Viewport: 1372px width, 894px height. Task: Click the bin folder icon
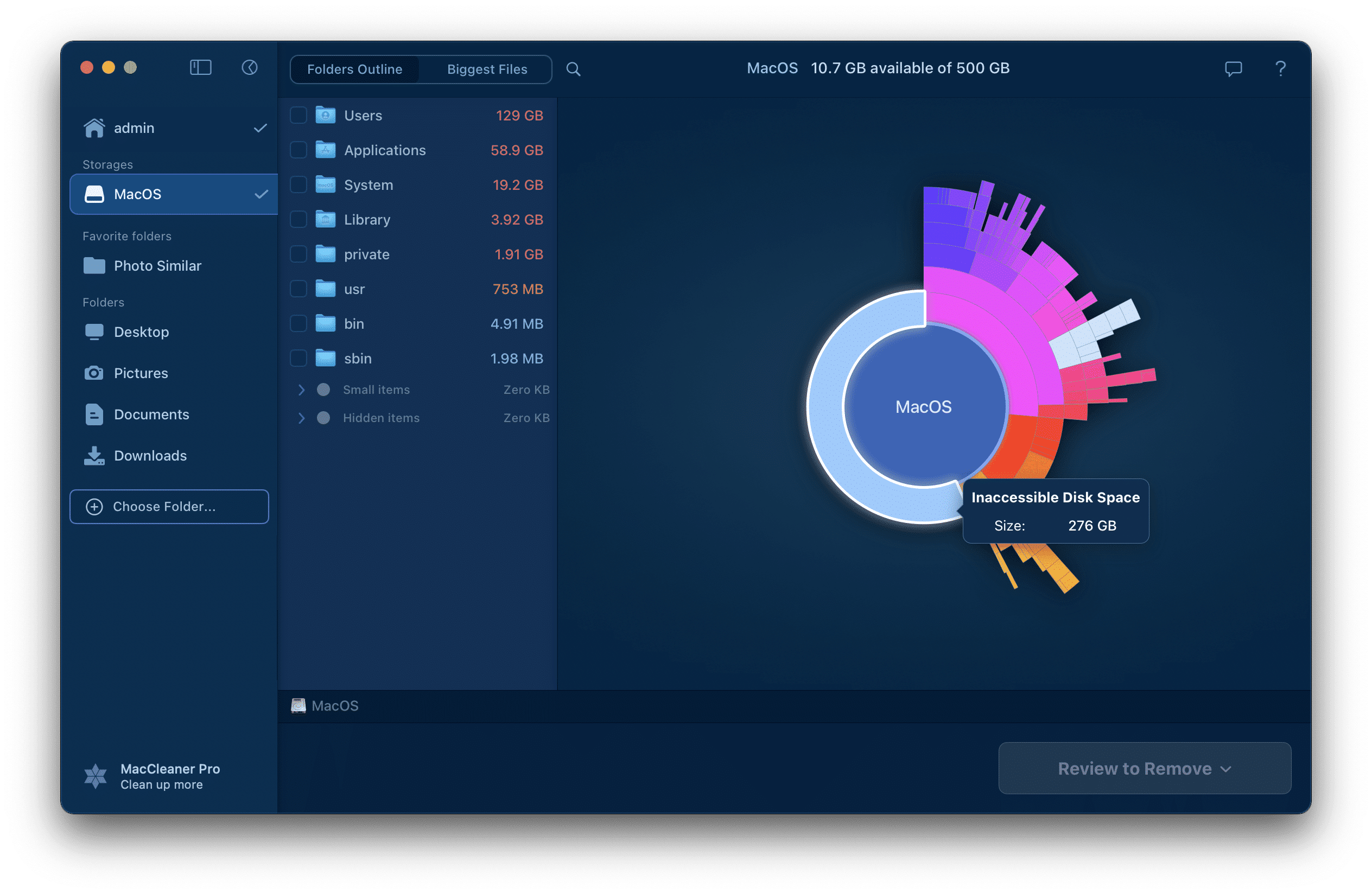click(x=326, y=324)
